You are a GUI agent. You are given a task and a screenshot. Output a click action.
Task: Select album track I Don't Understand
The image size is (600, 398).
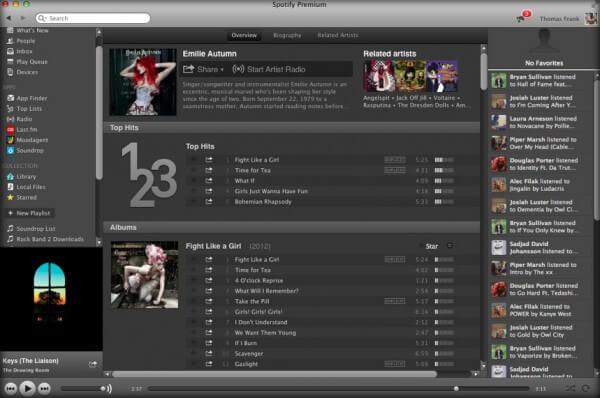point(321,322)
